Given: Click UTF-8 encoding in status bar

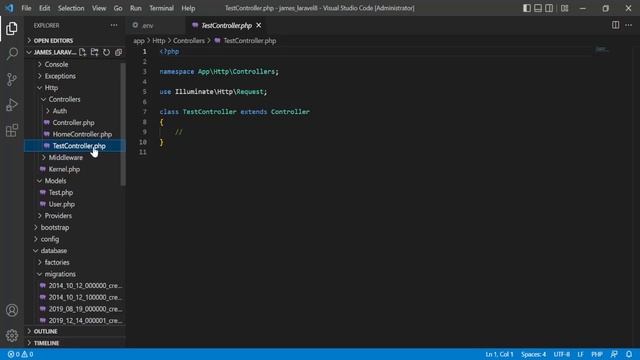Looking at the screenshot, I should (x=562, y=354).
